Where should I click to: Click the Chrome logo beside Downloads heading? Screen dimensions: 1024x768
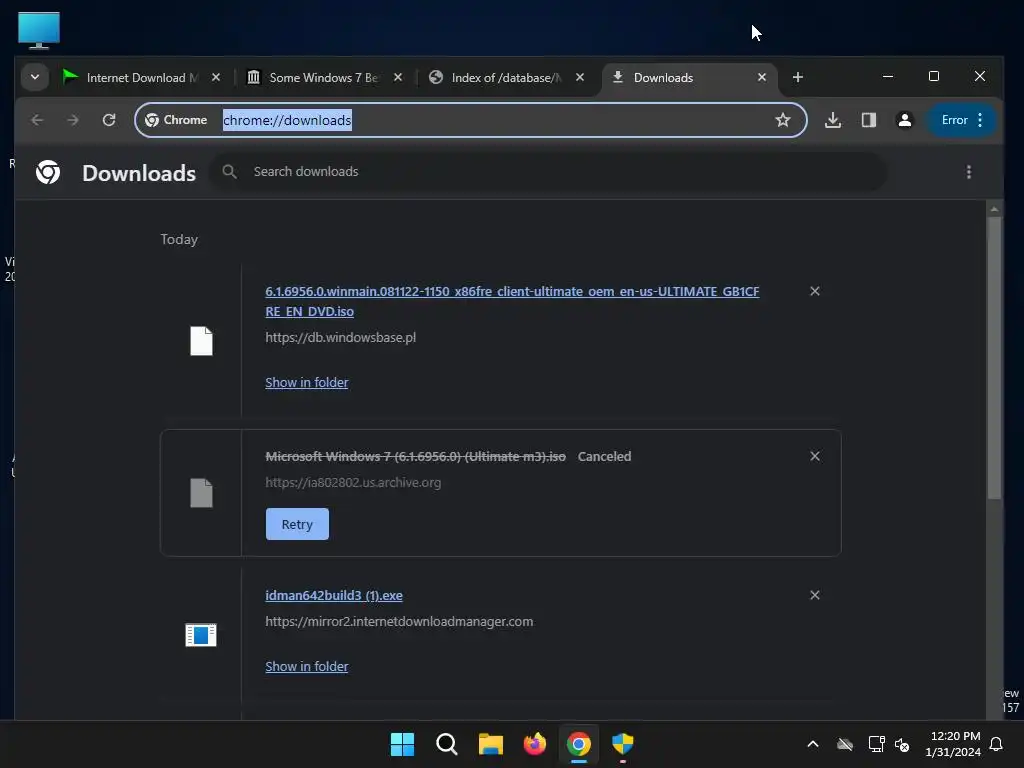[48, 172]
